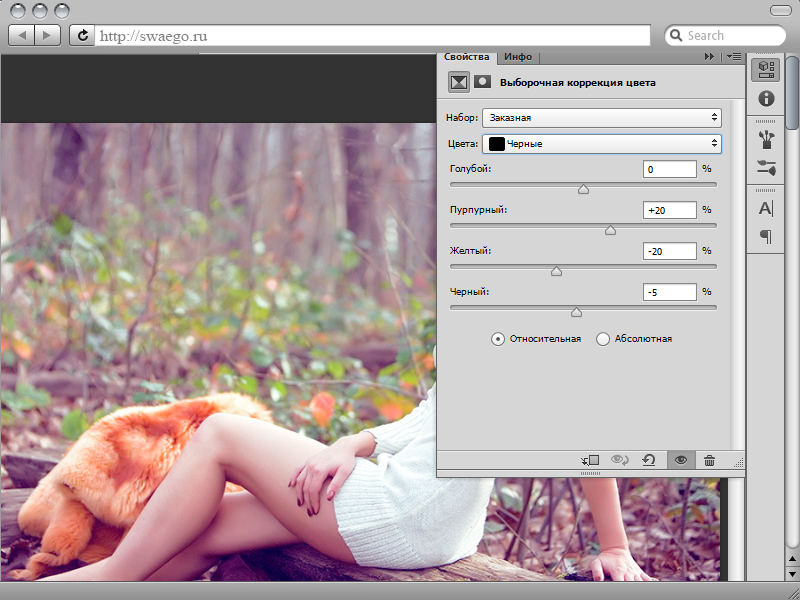Click the magnifier icon in the Search box
Image resolution: width=800 pixels, height=600 pixels.
pyautogui.click(x=676, y=35)
